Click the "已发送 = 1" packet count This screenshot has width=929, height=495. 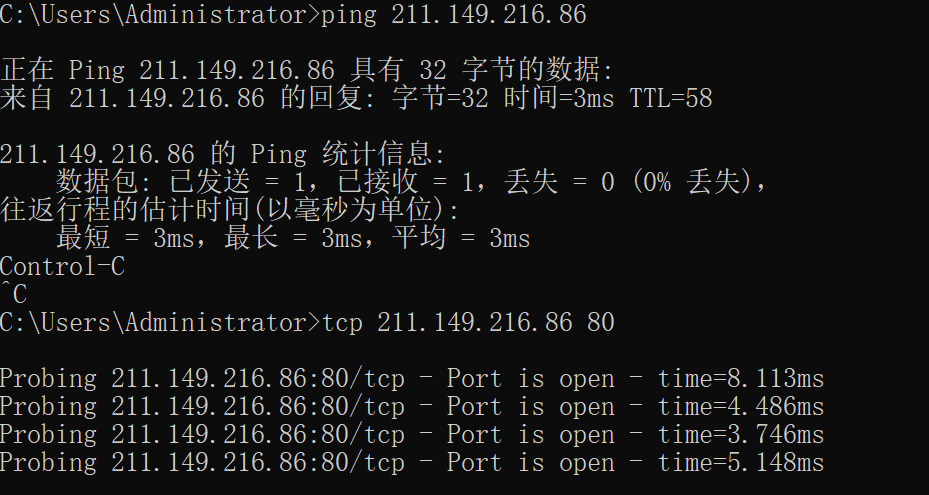(248, 183)
